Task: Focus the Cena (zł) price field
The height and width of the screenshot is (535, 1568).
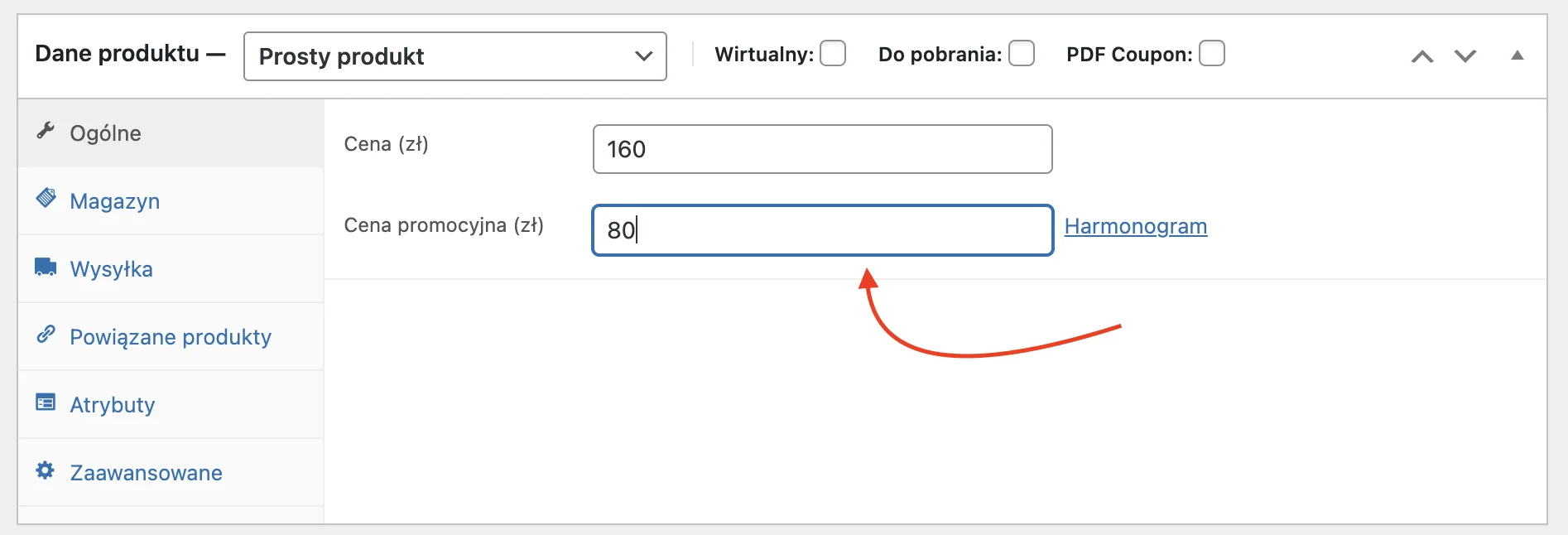Action: click(x=823, y=149)
